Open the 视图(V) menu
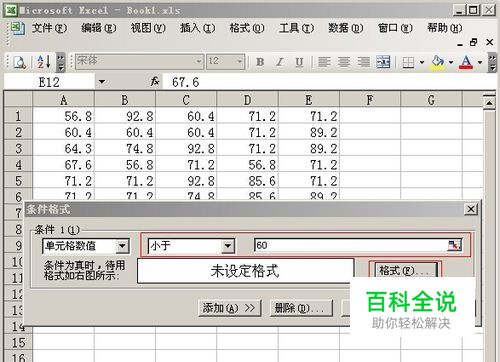Image resolution: width=500 pixels, height=362 pixels. pyautogui.click(x=148, y=28)
